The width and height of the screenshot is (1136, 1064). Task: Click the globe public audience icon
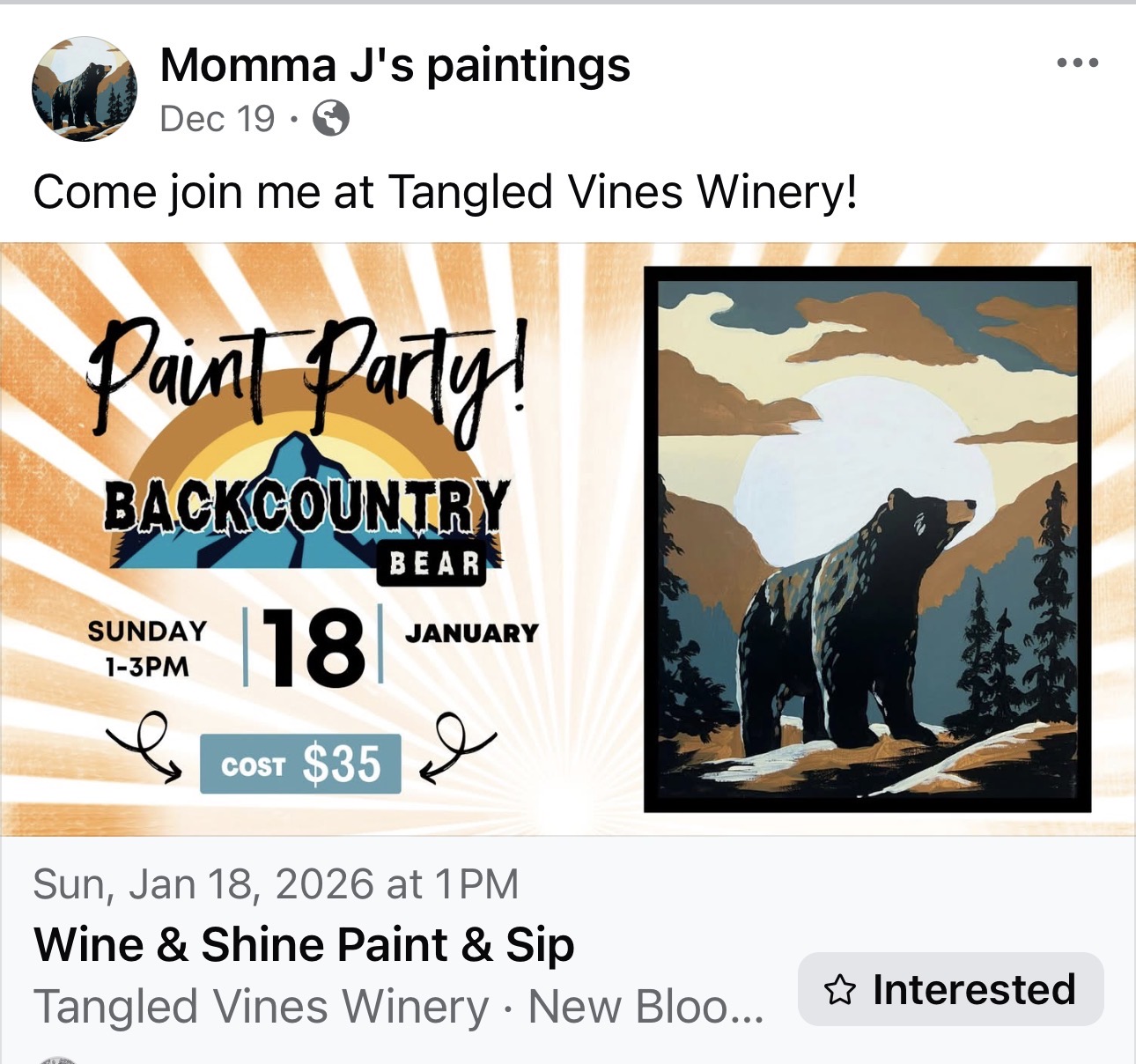[331, 118]
